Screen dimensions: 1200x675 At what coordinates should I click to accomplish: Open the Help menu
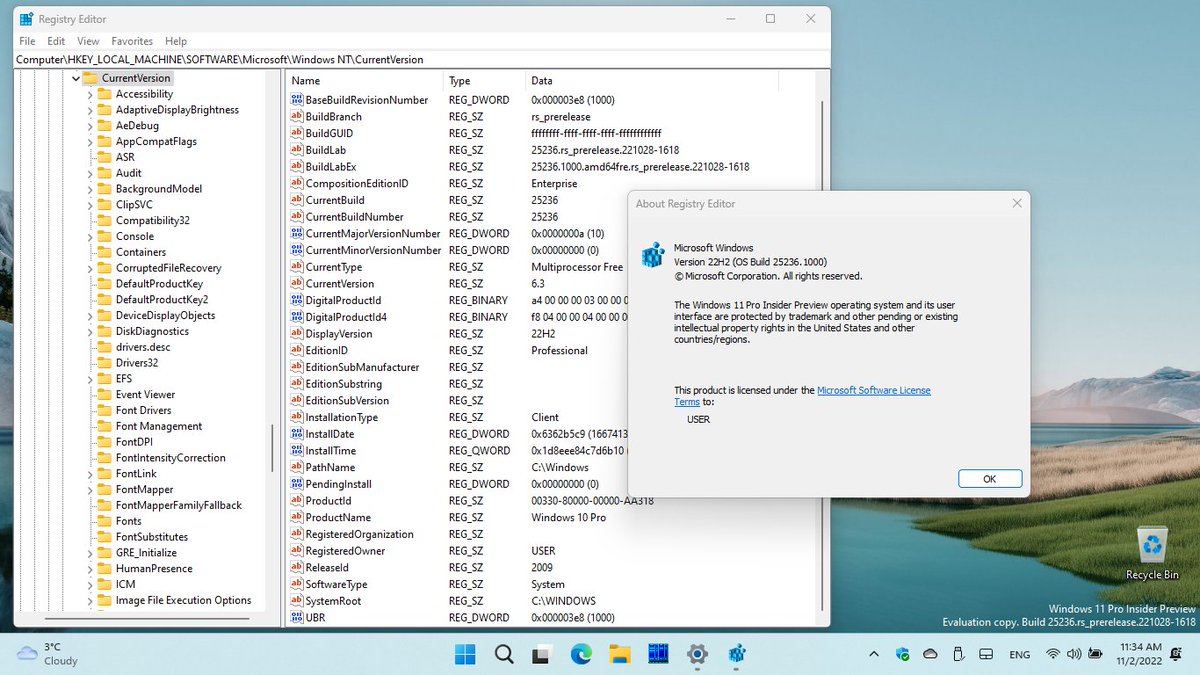(176, 41)
